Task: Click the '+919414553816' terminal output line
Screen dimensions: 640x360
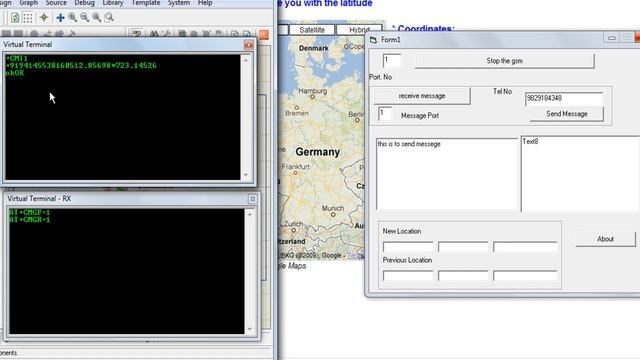Action: coord(81,65)
